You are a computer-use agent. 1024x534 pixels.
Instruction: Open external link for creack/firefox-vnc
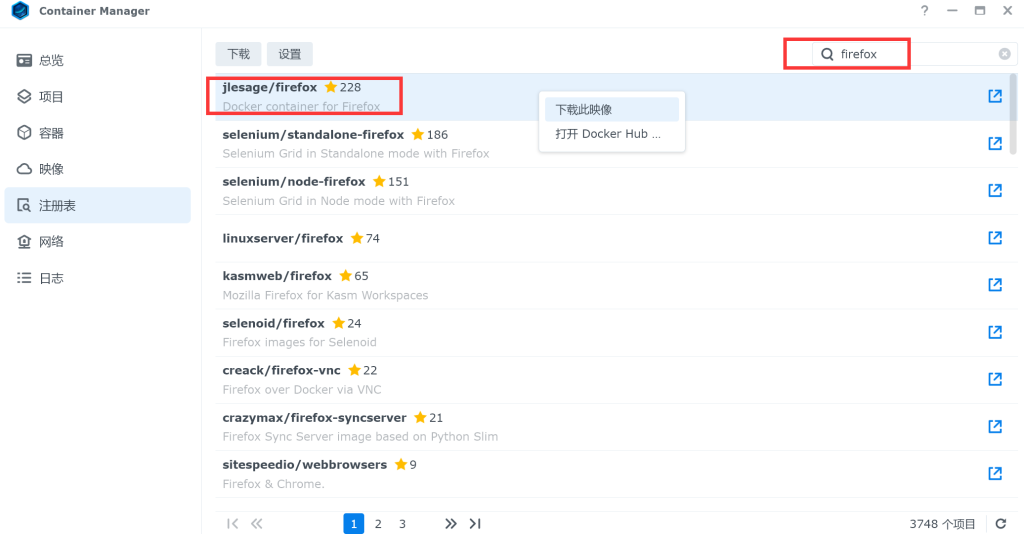pyautogui.click(x=995, y=379)
